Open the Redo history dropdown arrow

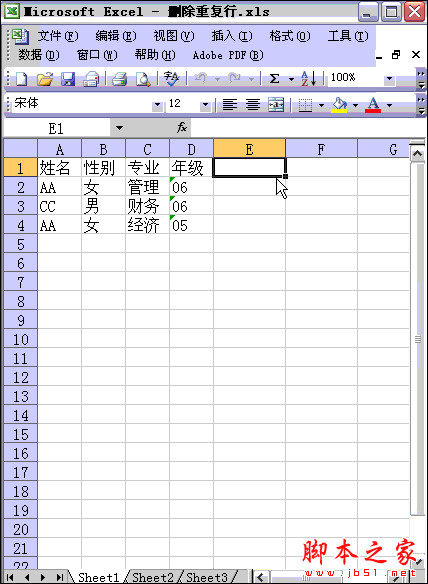coord(251,79)
